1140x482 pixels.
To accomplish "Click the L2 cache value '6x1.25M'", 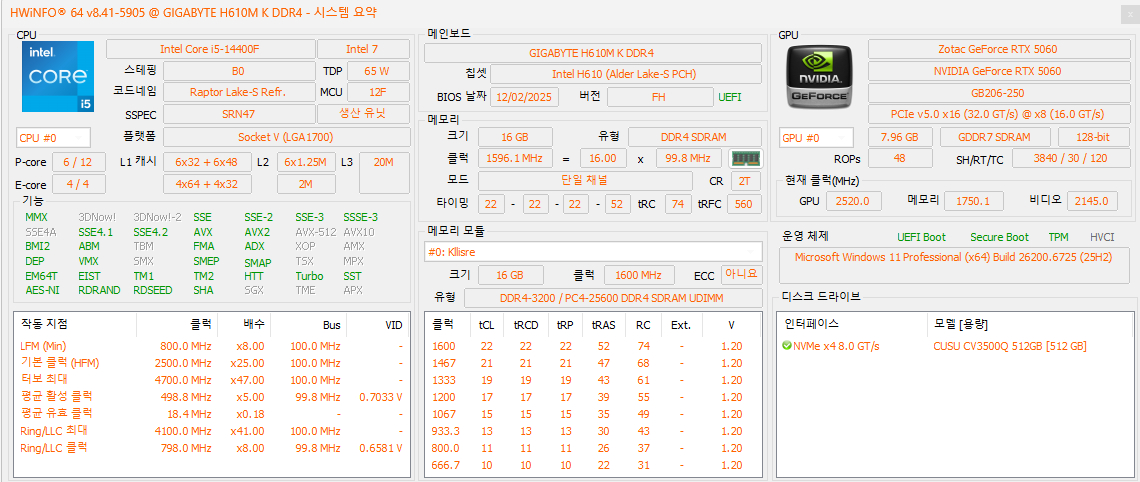I will click(306, 162).
